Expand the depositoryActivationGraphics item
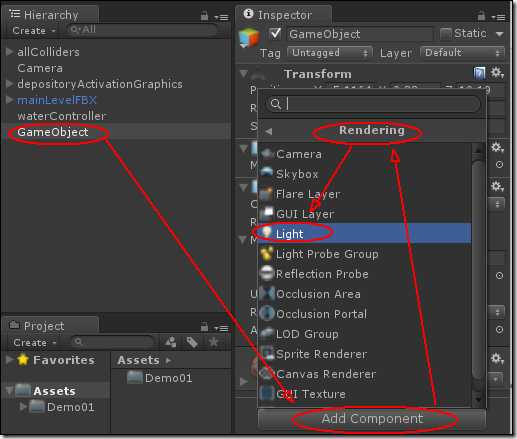The width and height of the screenshot is (517, 439). click(x=10, y=83)
